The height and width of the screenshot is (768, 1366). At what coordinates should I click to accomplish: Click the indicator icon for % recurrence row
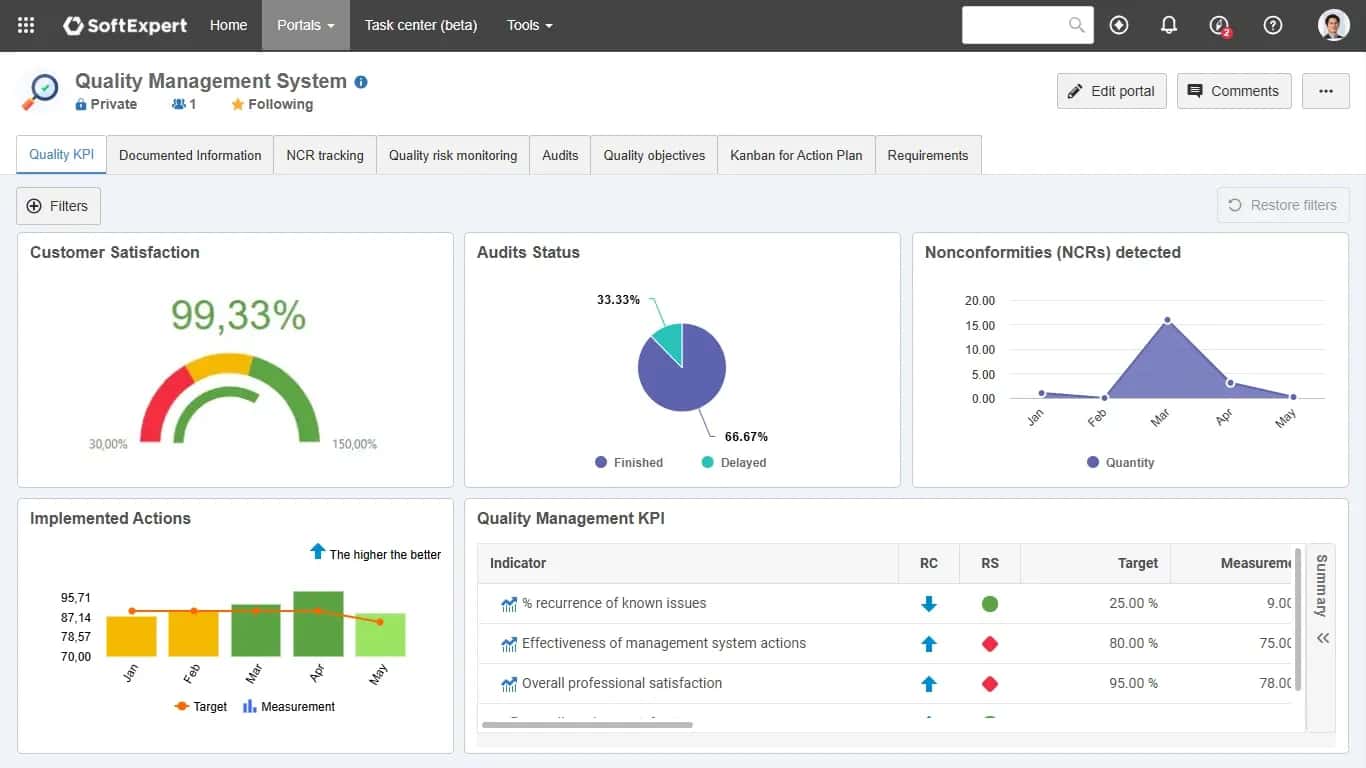tap(509, 604)
